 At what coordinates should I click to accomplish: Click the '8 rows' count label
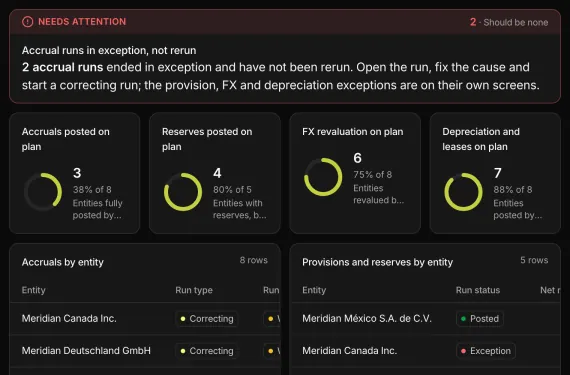click(253, 260)
